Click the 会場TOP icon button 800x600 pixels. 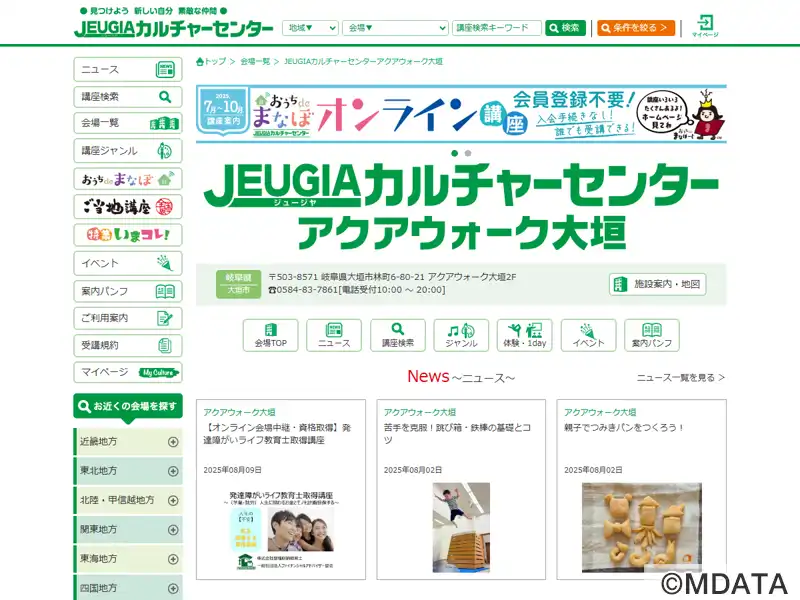point(270,335)
